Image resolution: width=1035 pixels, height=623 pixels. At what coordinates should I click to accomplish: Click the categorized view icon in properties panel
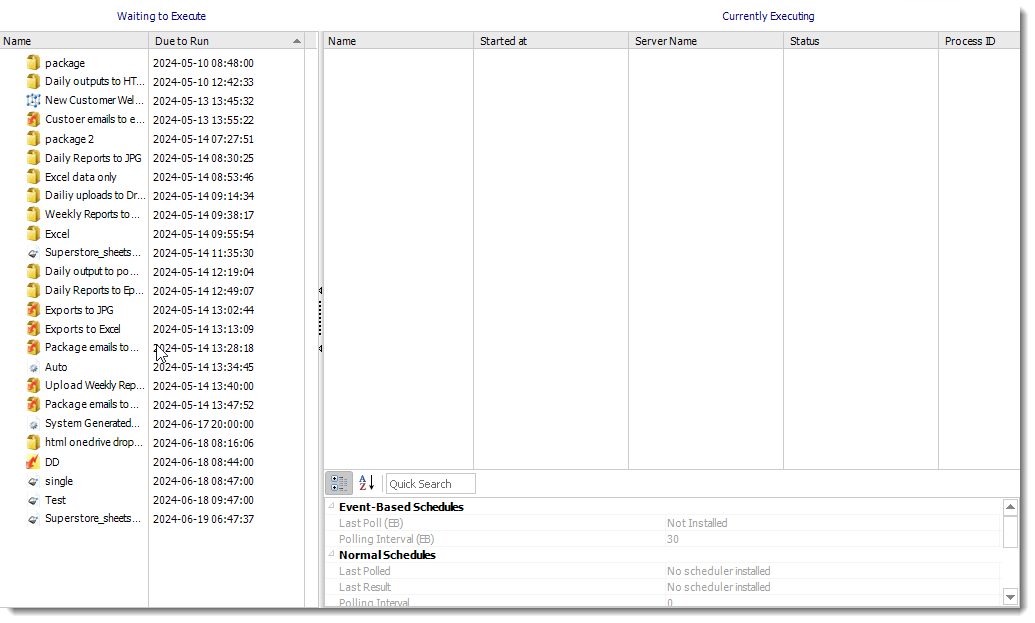[338, 483]
